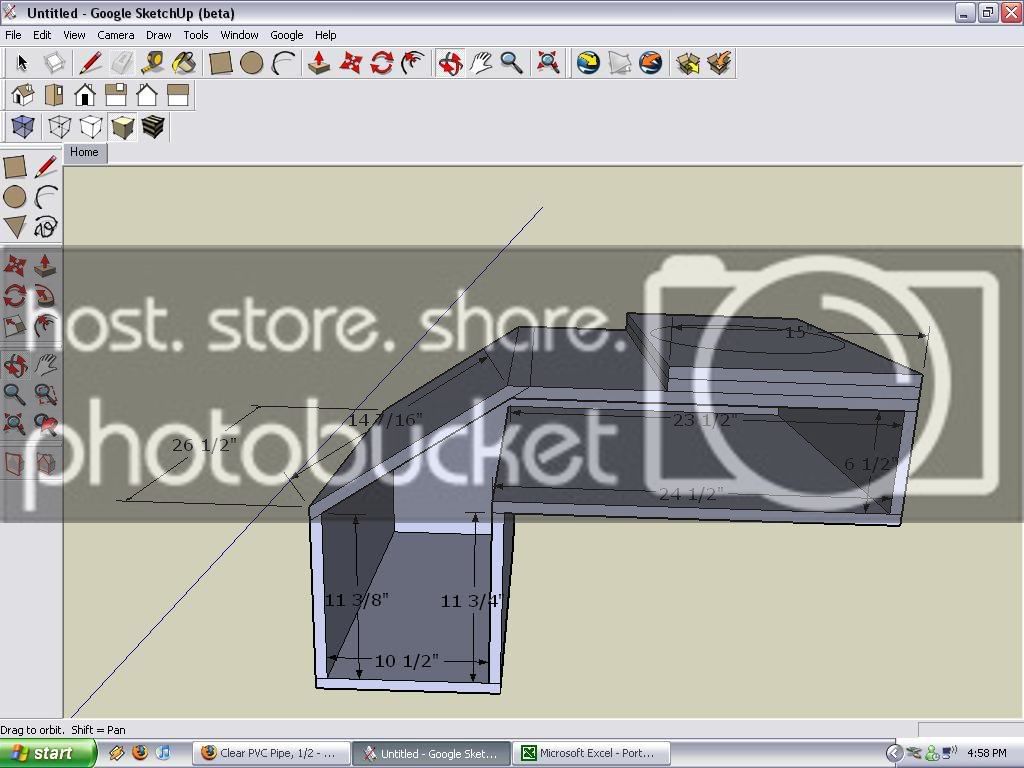Switch to Left view icon
The width and height of the screenshot is (1024, 768).
(178, 95)
